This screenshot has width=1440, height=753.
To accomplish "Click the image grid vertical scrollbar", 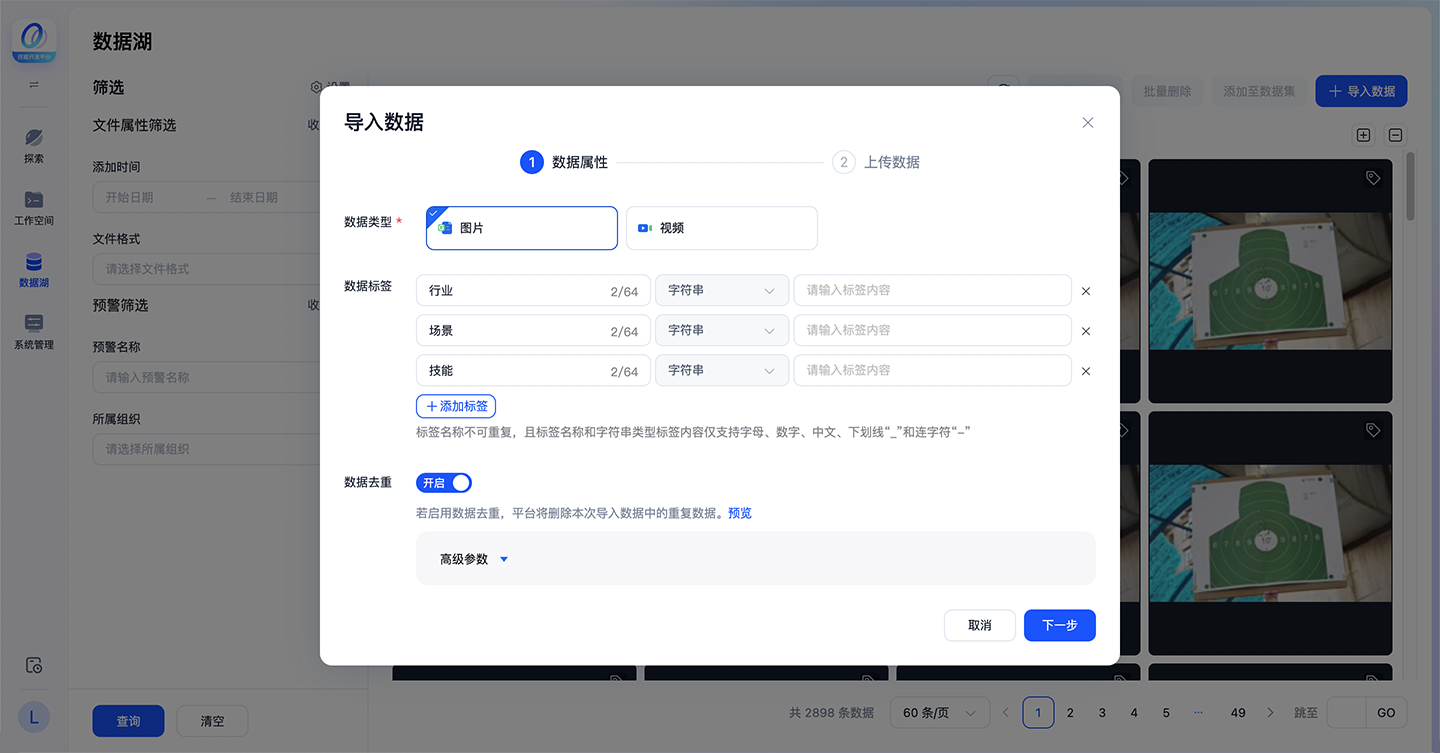I will pyautogui.click(x=1411, y=186).
